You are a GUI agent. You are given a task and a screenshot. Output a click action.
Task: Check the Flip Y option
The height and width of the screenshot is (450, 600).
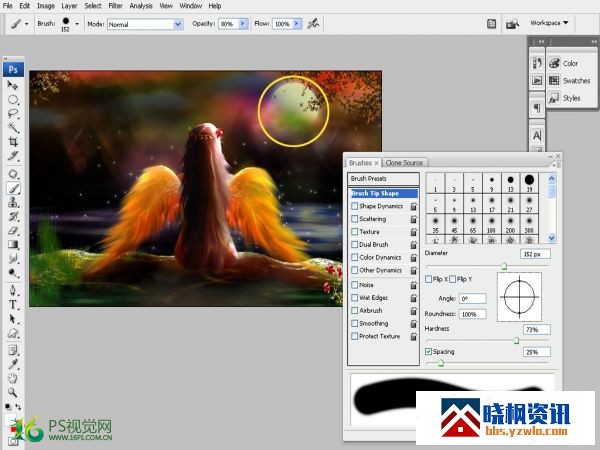pyautogui.click(x=453, y=279)
